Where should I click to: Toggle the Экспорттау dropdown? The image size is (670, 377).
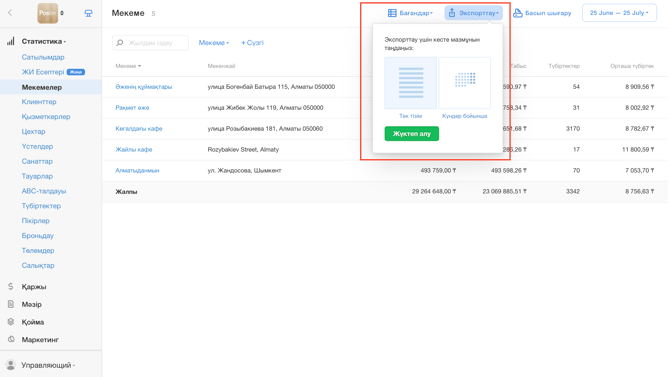(473, 13)
